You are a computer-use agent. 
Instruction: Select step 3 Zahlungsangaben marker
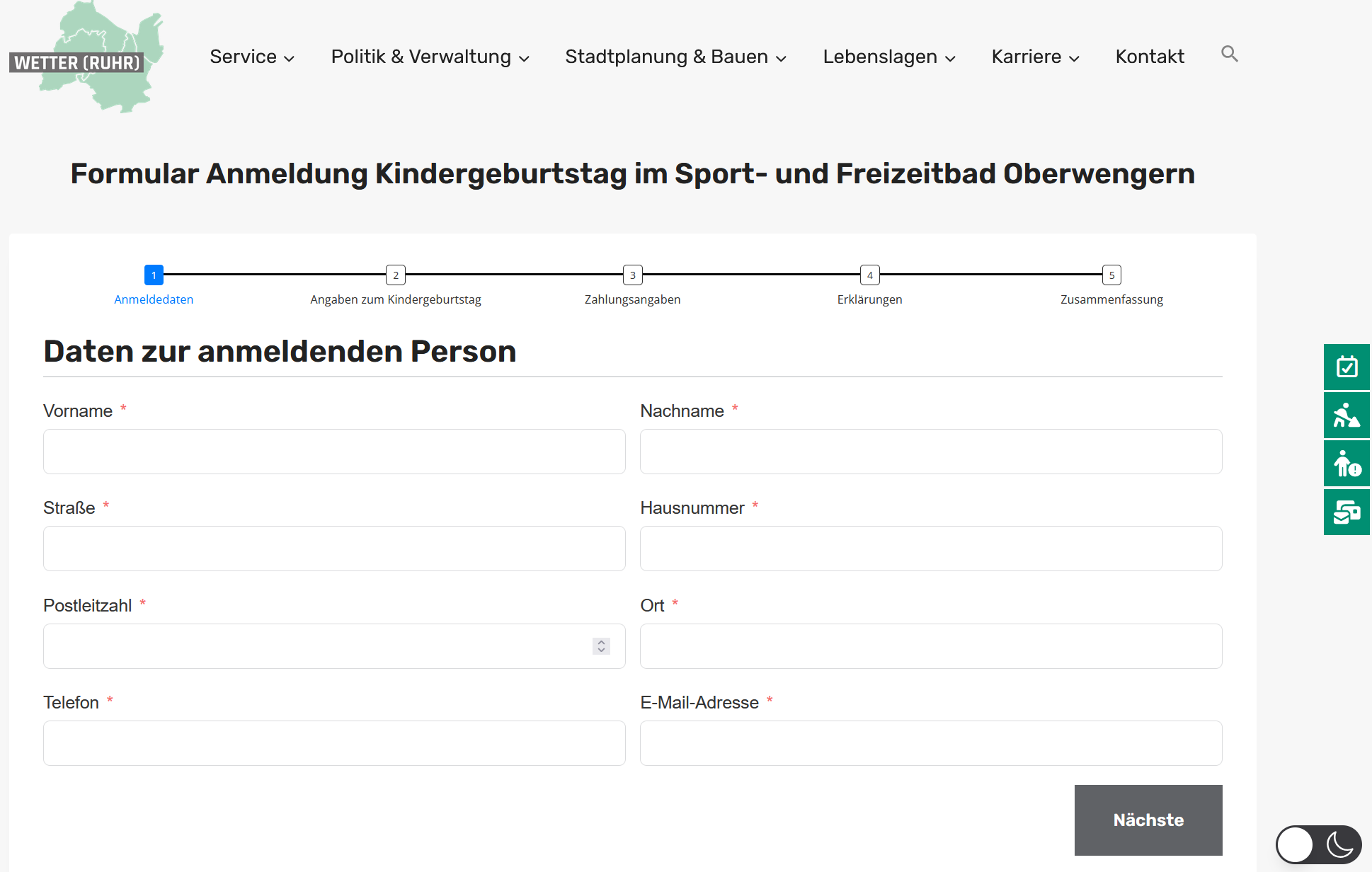632,275
